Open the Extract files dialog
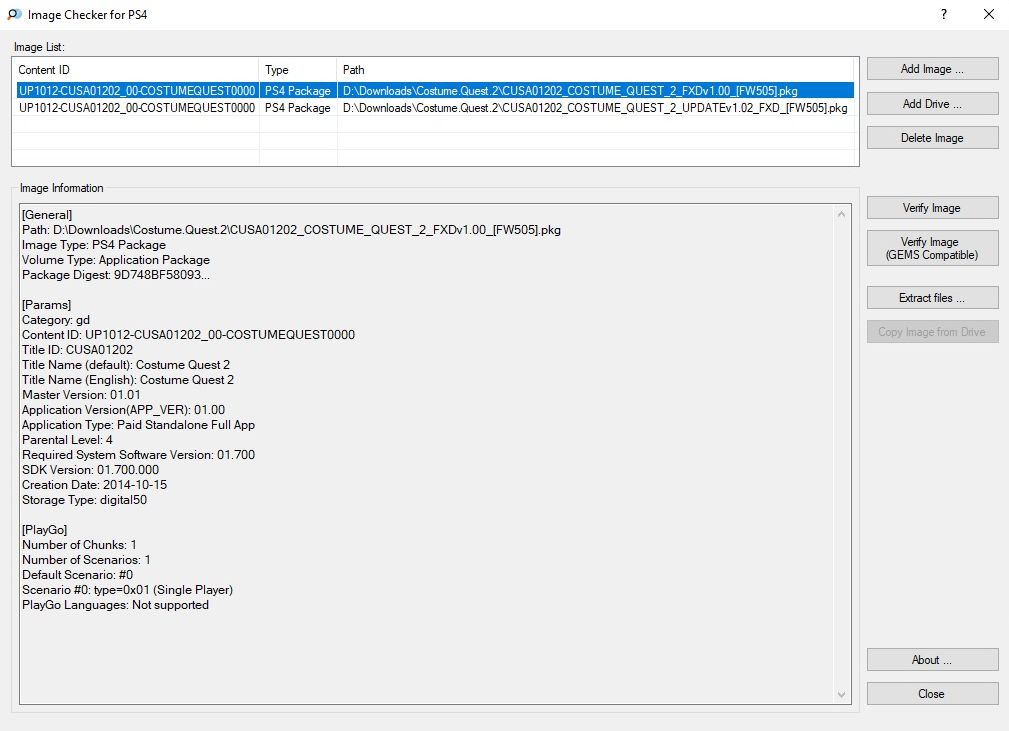Screen dimensions: 1009x731 click(x=932, y=298)
